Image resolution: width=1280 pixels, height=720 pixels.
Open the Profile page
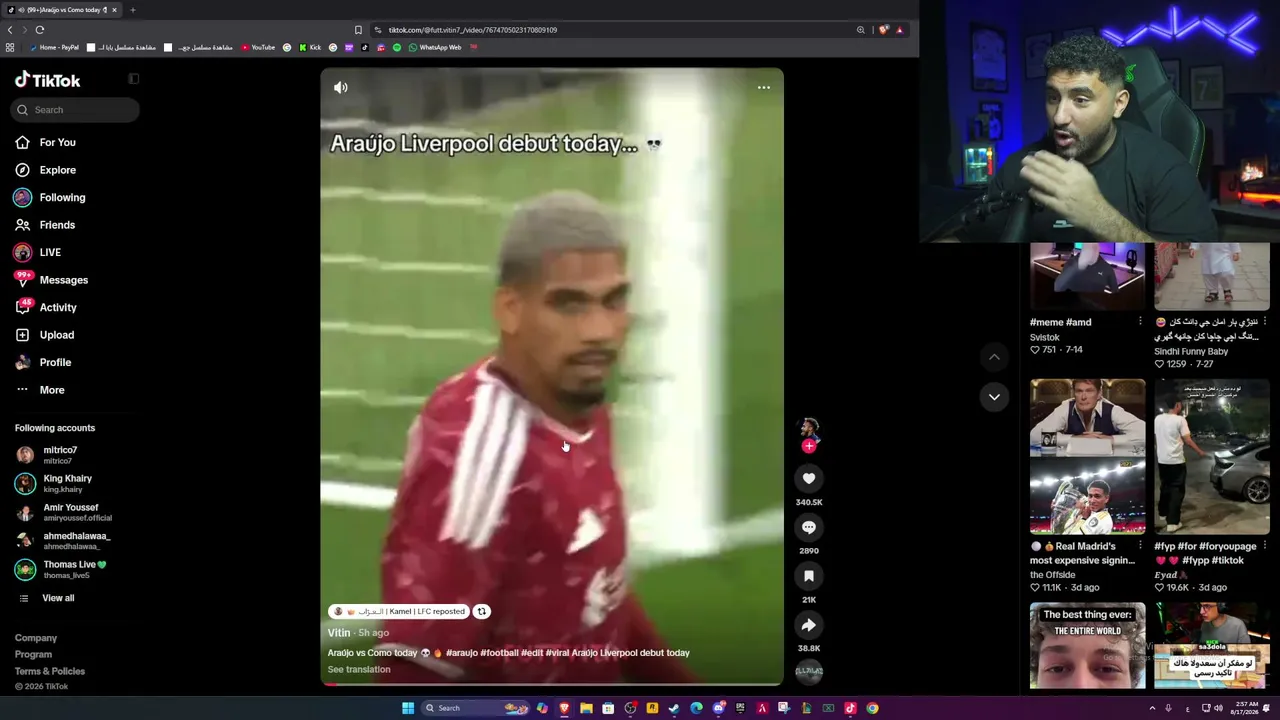(x=55, y=363)
